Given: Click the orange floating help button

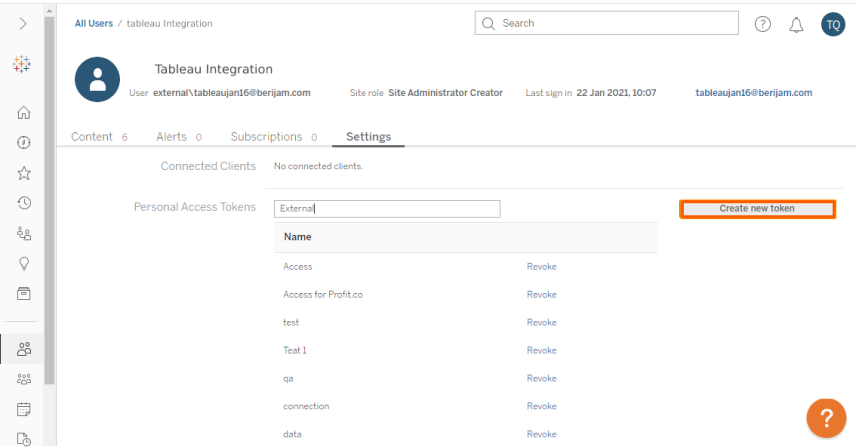Looking at the screenshot, I should pyautogui.click(x=826, y=418).
